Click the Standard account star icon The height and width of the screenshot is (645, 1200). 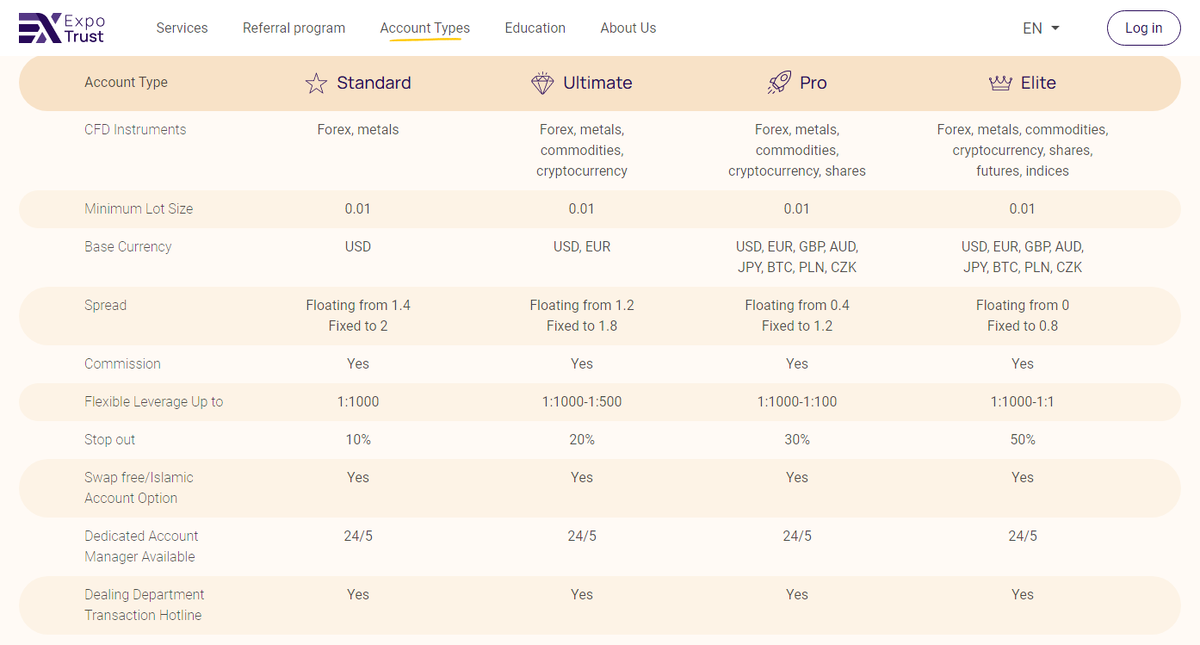pyautogui.click(x=316, y=83)
